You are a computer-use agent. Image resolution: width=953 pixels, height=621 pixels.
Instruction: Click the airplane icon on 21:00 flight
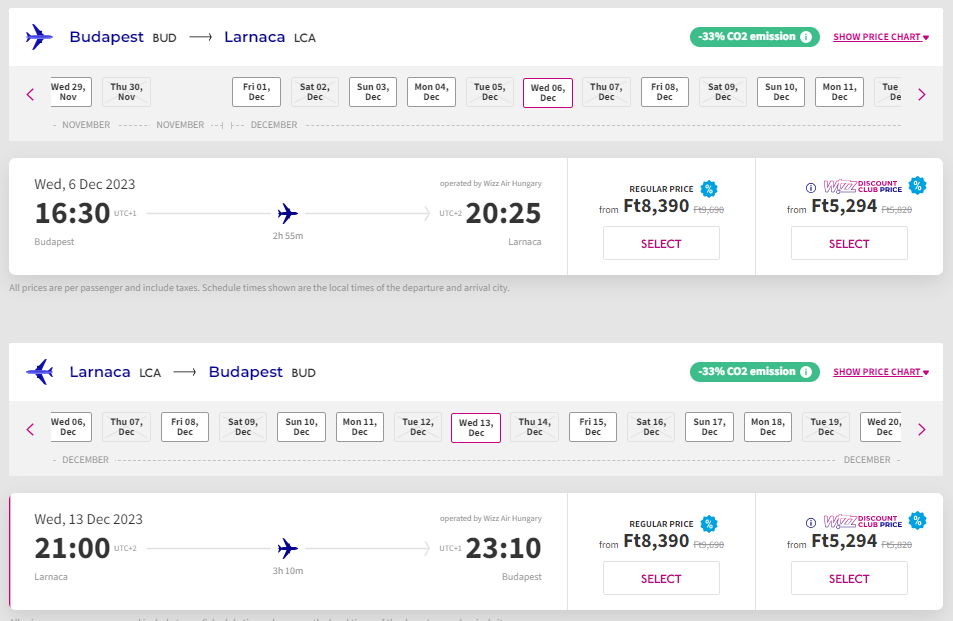(x=288, y=548)
